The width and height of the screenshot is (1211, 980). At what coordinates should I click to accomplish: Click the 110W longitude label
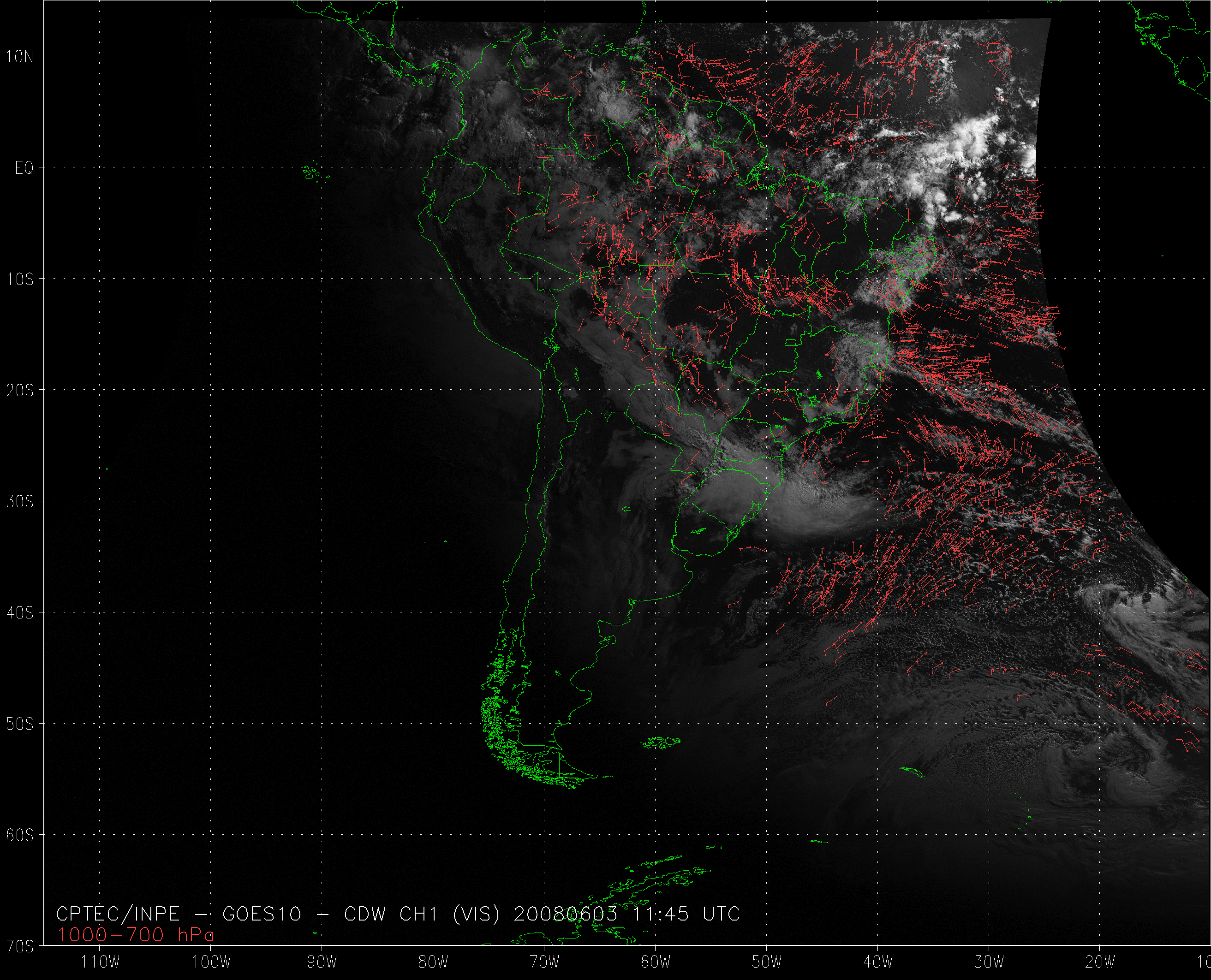point(101,962)
